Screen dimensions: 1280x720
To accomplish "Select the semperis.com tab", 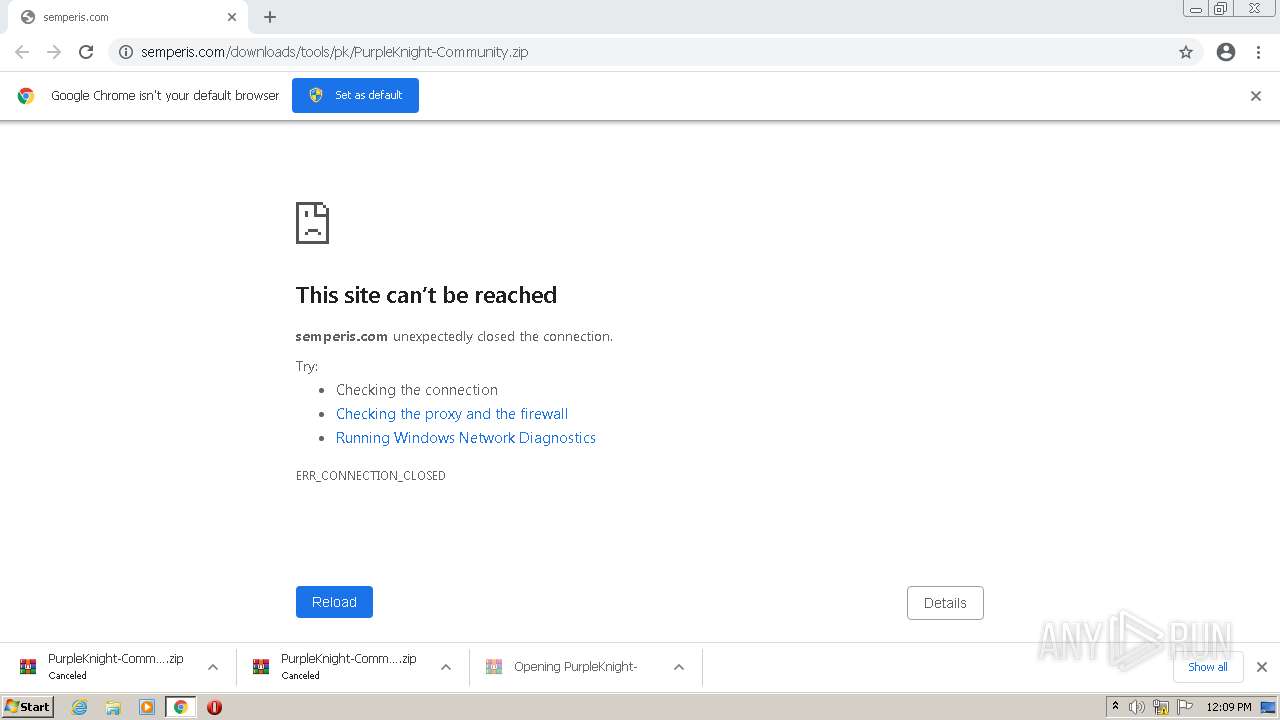I will pyautogui.click(x=126, y=17).
